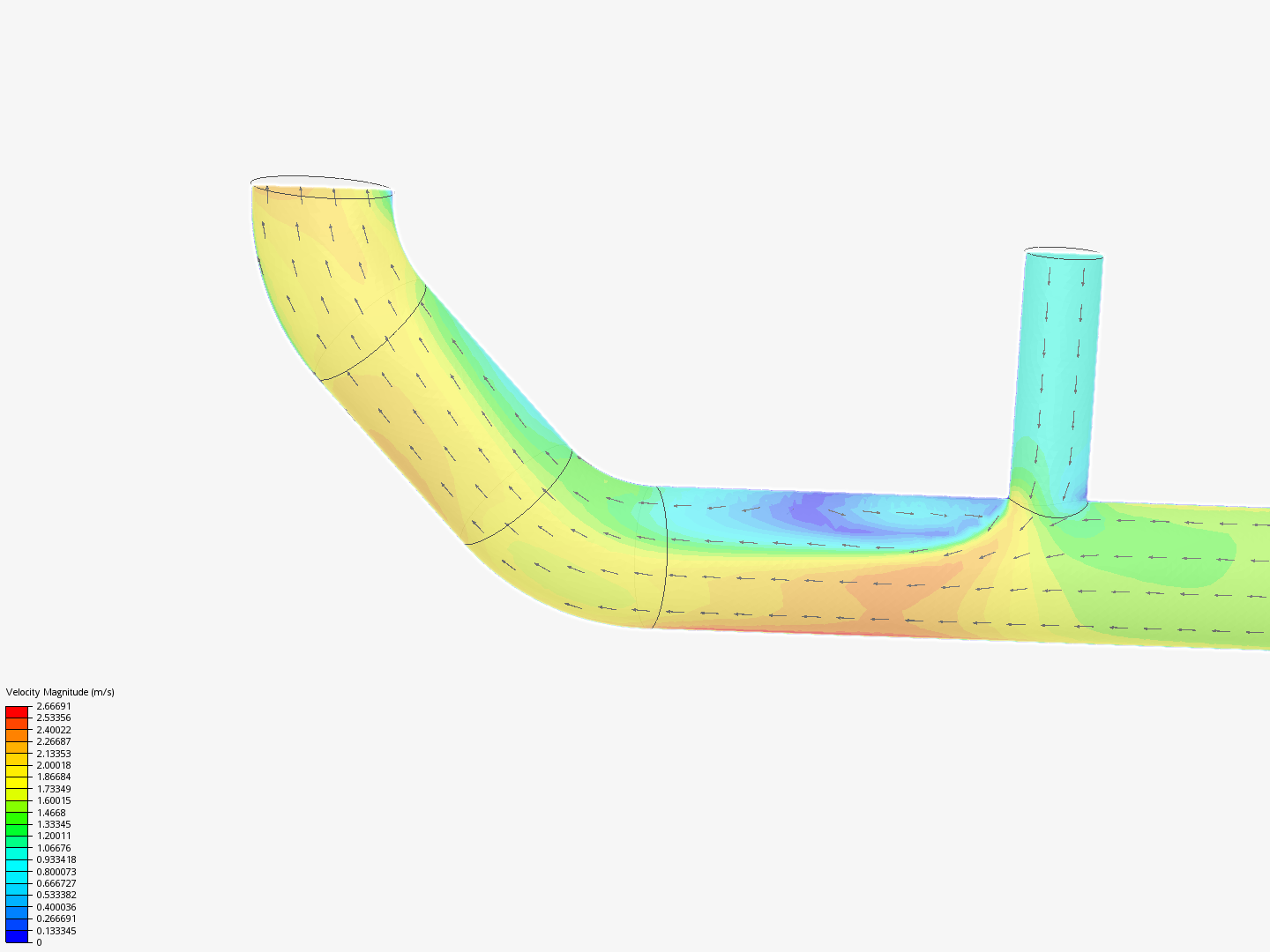
Task: Click the swatch between 2.00018 and 1.86684
Action: 17,771
